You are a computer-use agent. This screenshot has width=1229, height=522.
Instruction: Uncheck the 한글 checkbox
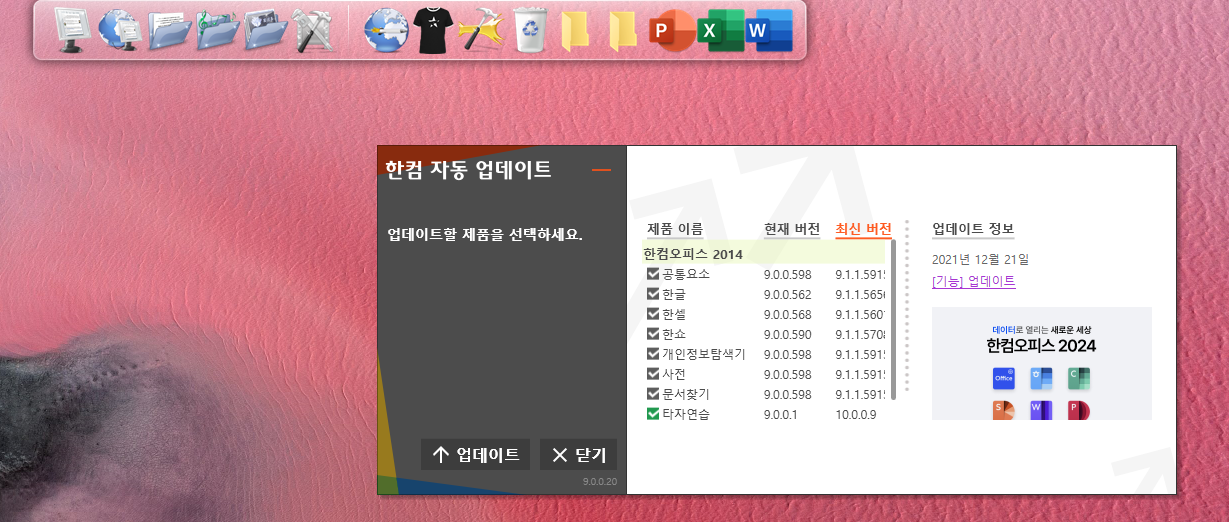(x=653, y=294)
